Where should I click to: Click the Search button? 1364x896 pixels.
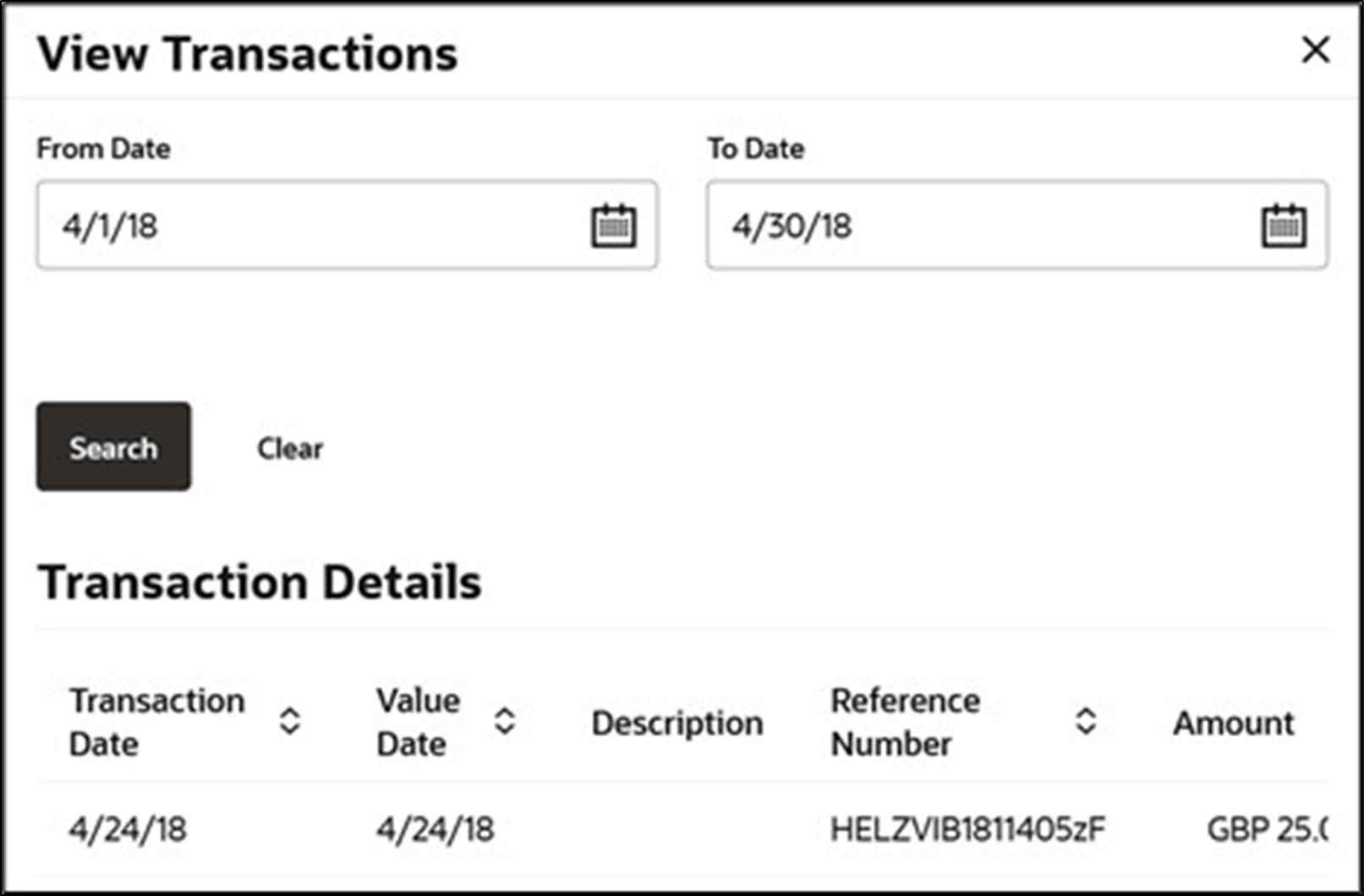(112, 446)
